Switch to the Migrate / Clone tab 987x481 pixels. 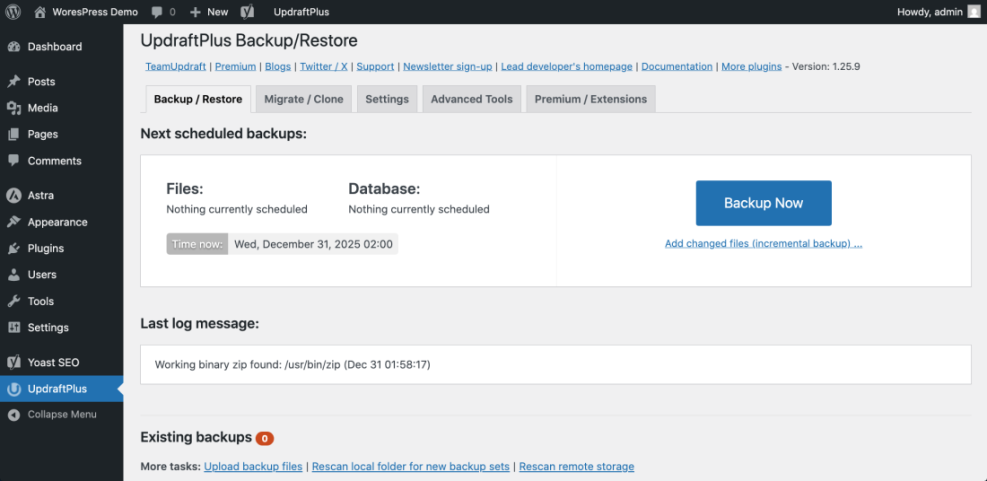tap(303, 99)
